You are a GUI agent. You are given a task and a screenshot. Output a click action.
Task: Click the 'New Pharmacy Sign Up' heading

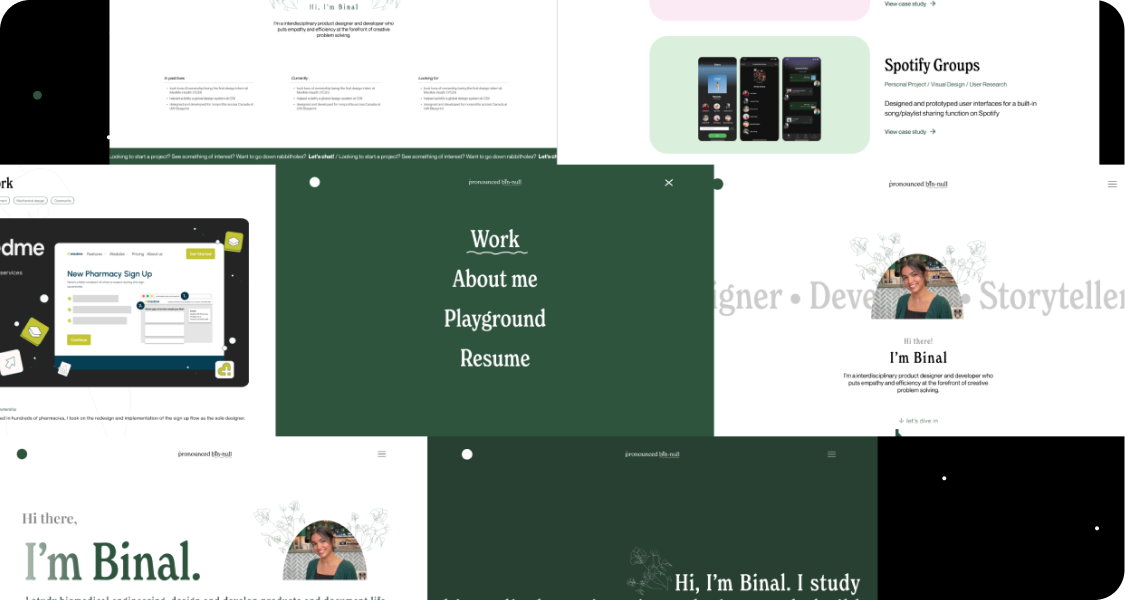click(x=110, y=274)
